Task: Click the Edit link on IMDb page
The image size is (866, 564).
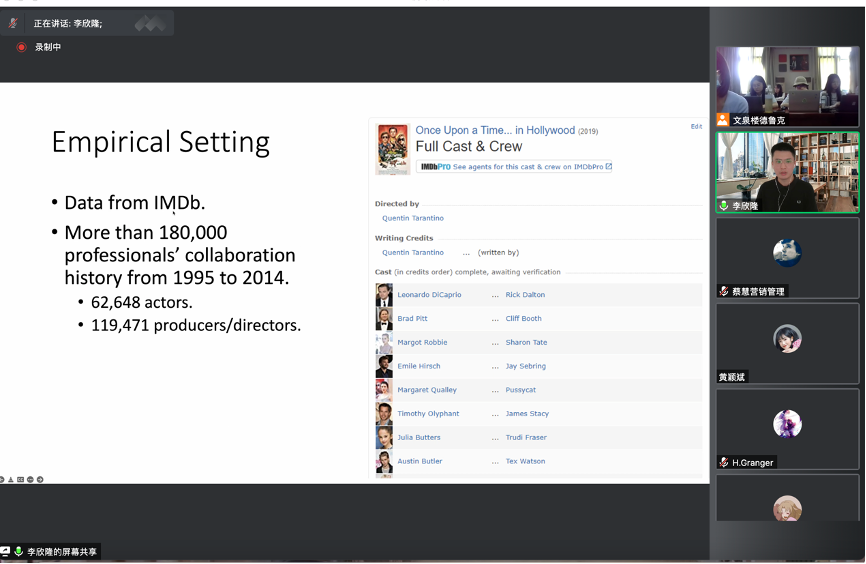Action: (x=696, y=127)
